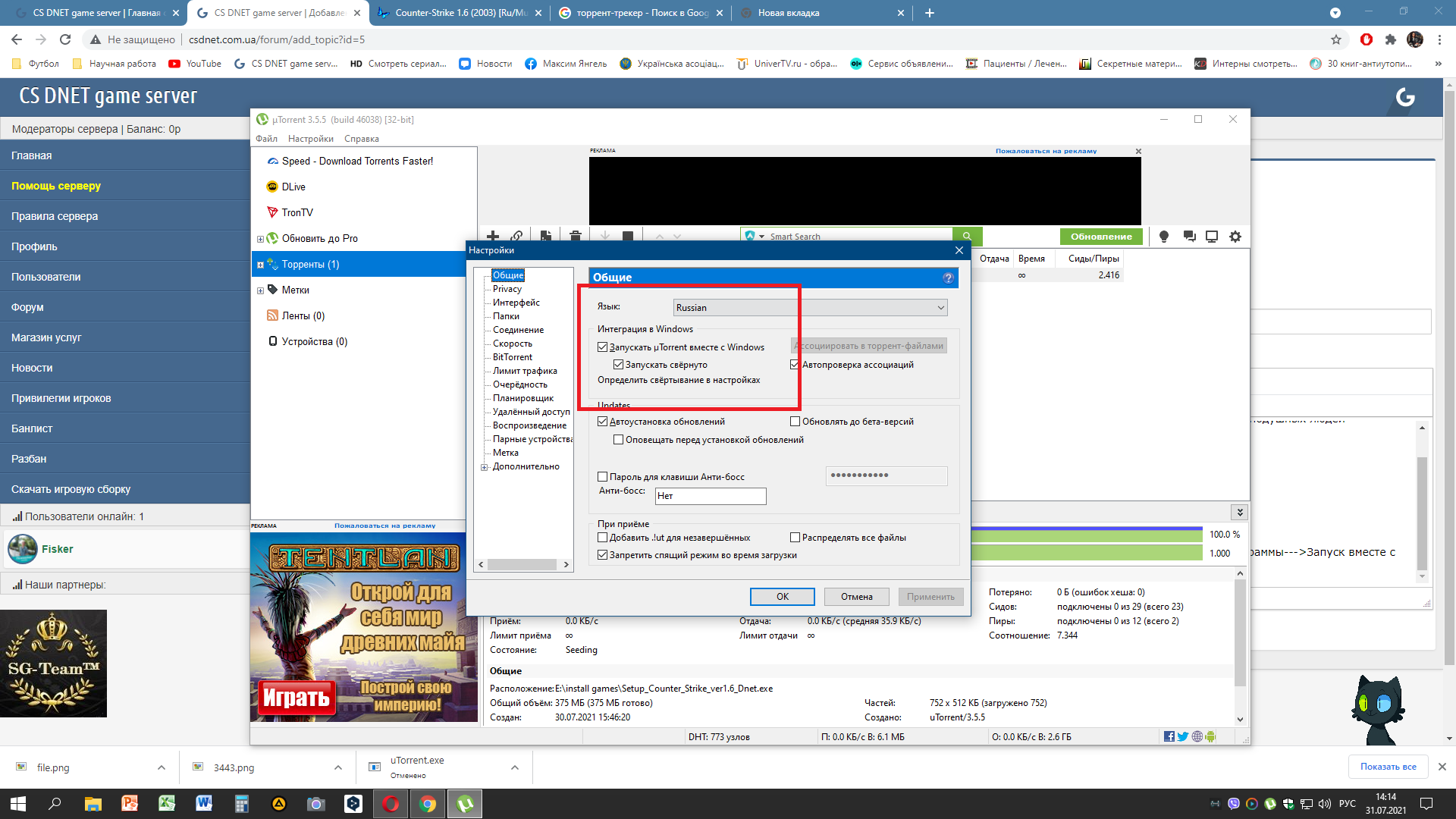Open the Справка menu in uTorrent
This screenshot has width=1456, height=819.
pos(362,139)
